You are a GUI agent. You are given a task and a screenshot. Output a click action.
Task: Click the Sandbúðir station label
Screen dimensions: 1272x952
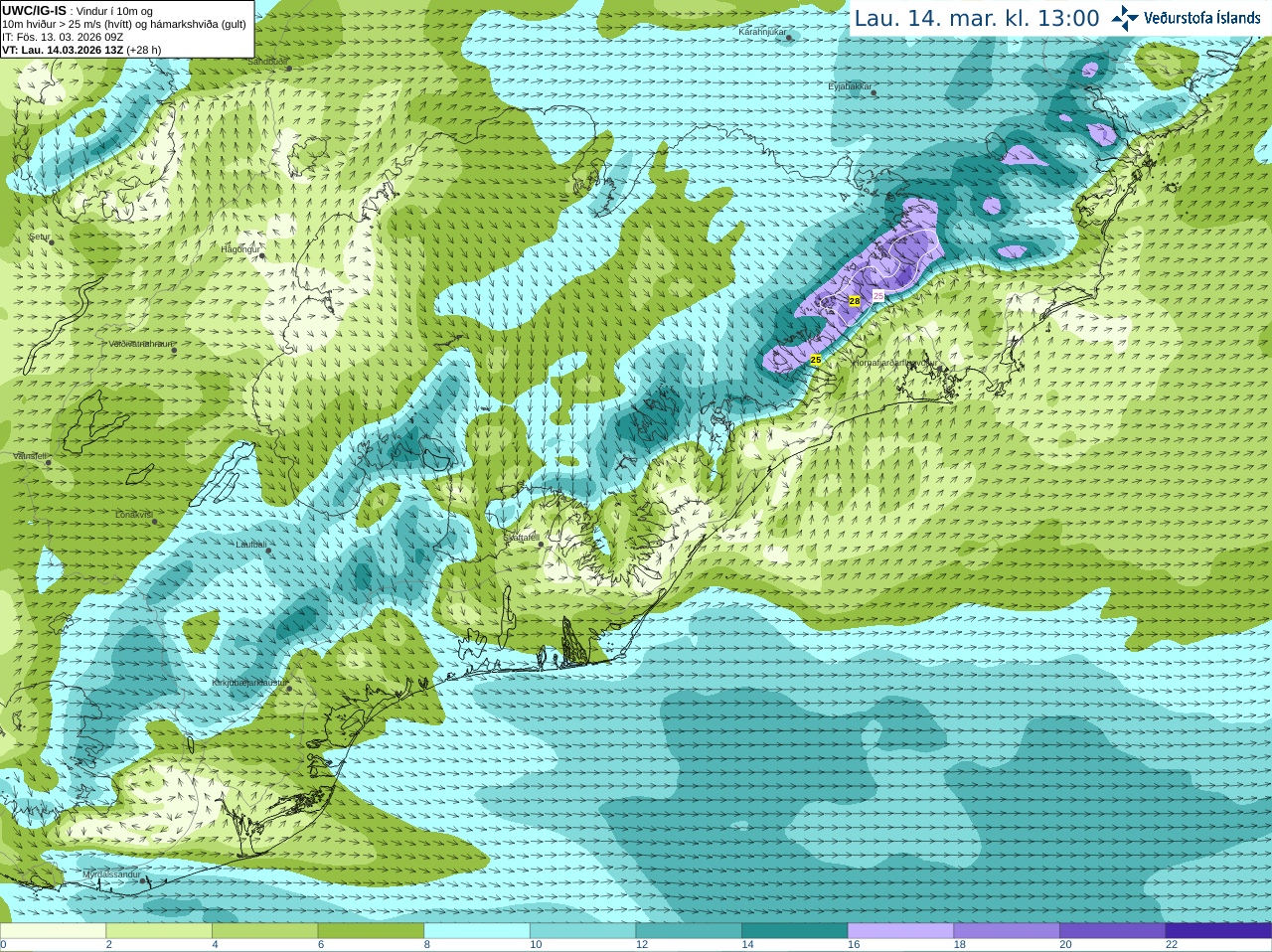pyautogui.click(x=267, y=62)
